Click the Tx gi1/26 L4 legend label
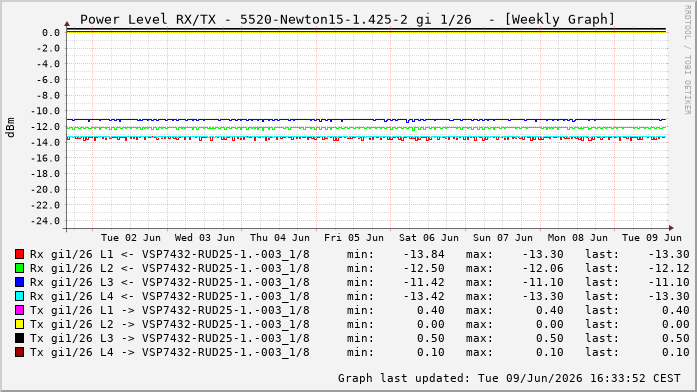This screenshot has height=392, width=697. [x=169, y=352]
